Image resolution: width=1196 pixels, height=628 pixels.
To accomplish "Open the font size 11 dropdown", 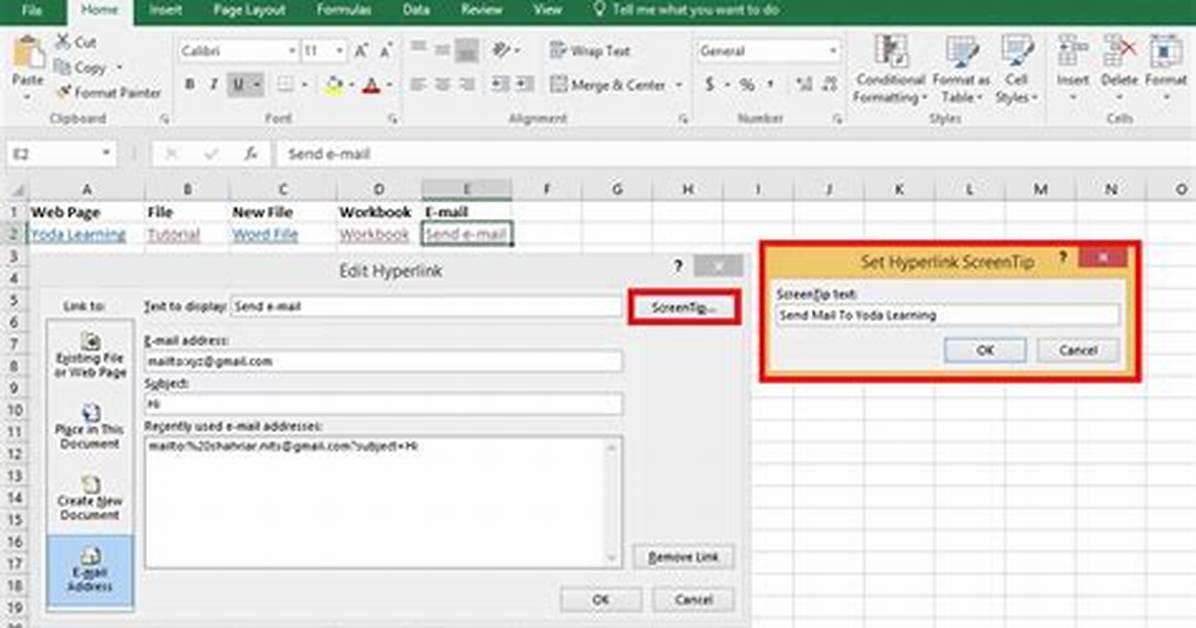I will [339, 51].
